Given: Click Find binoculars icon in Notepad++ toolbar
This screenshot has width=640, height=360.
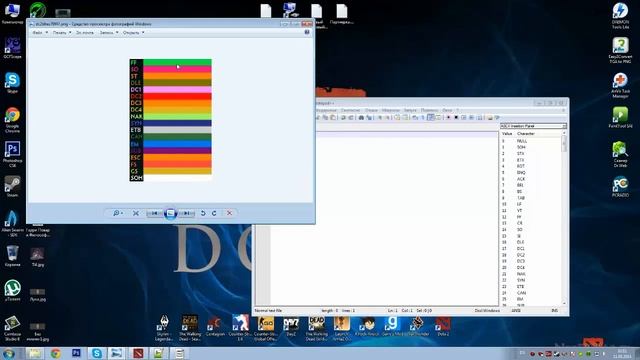Looking at the screenshot, I should tap(361, 118).
